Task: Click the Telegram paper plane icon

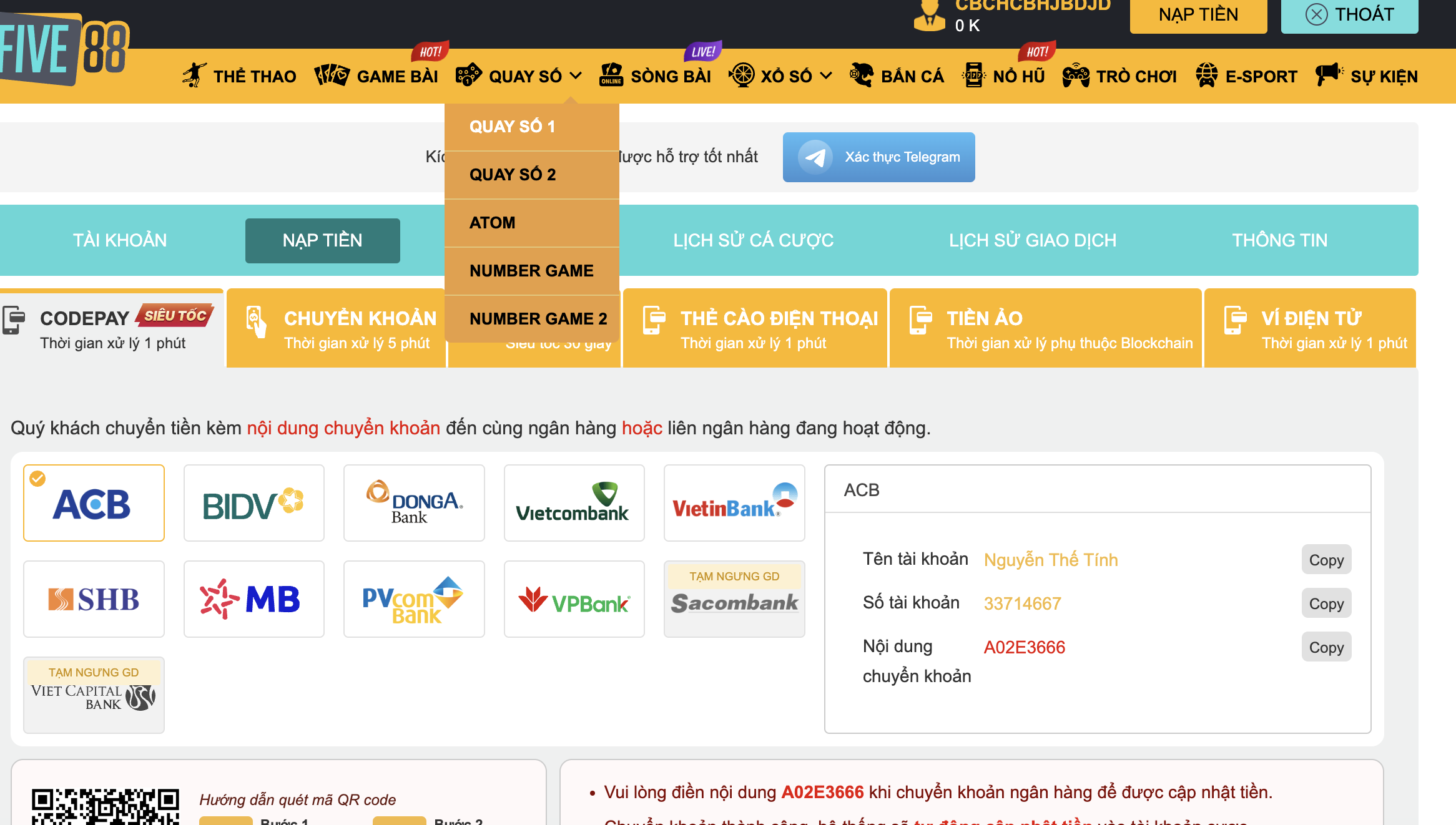Action: 815,157
